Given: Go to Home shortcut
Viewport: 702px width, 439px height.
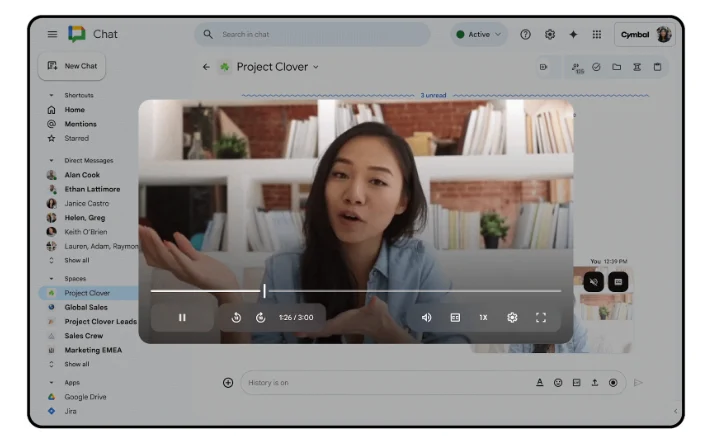Looking at the screenshot, I should click(74, 110).
